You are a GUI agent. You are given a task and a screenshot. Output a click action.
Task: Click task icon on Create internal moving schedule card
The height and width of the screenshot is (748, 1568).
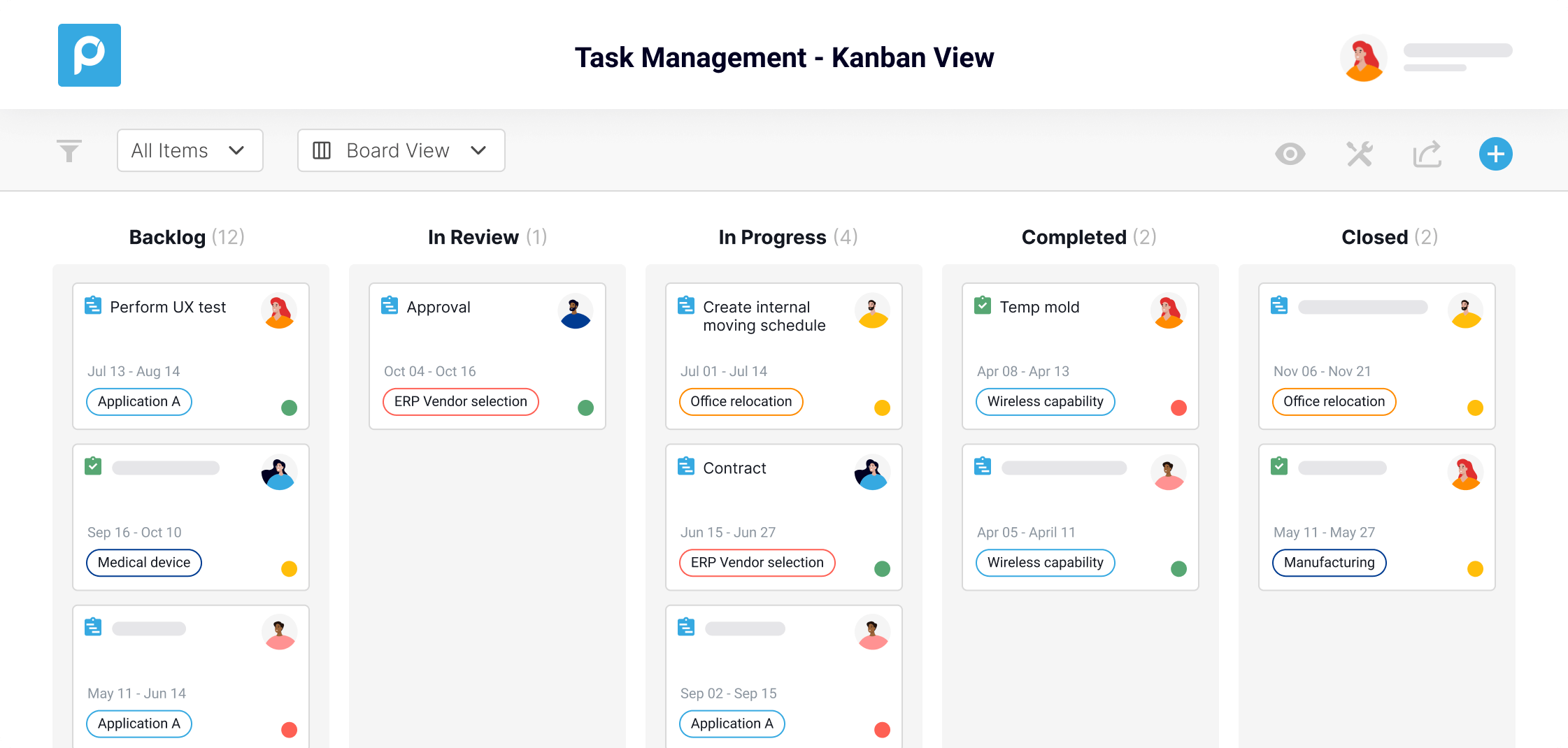(686, 305)
